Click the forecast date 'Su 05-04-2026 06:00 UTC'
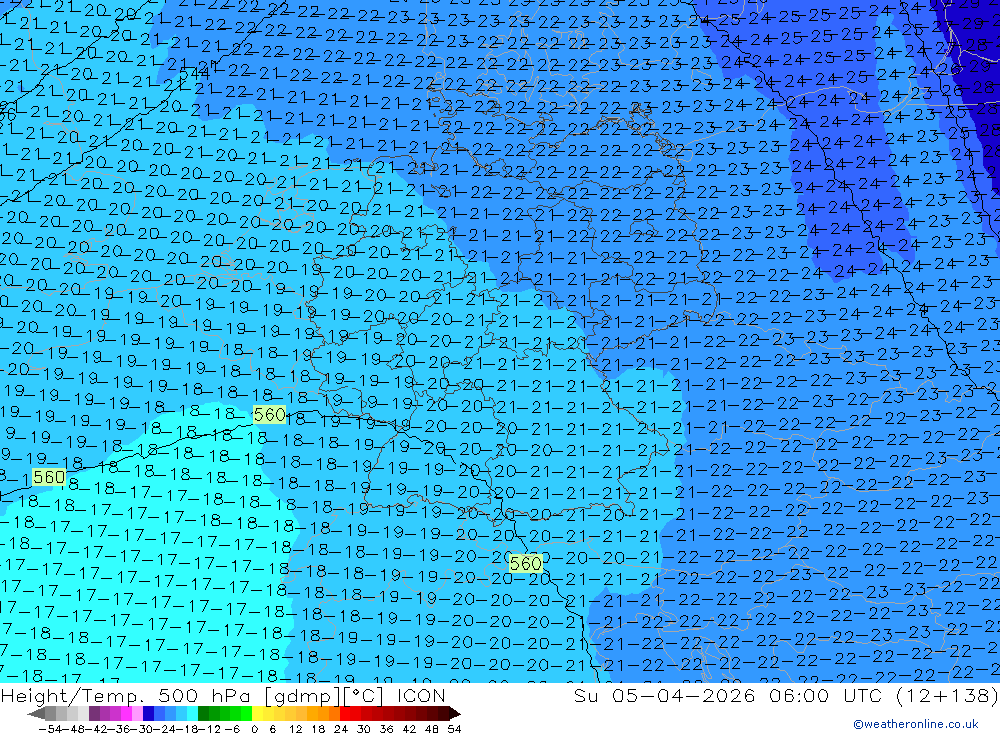Image resolution: width=1000 pixels, height=733 pixels. (x=727, y=696)
